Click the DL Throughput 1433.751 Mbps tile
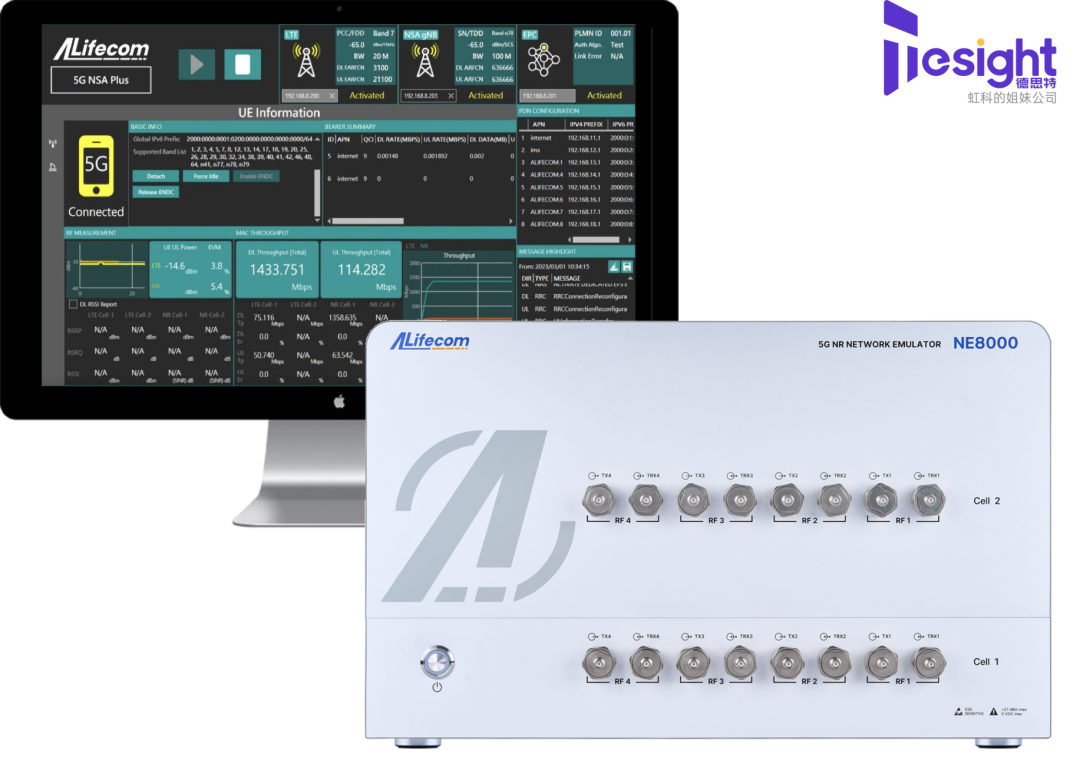 pyautogui.click(x=277, y=269)
